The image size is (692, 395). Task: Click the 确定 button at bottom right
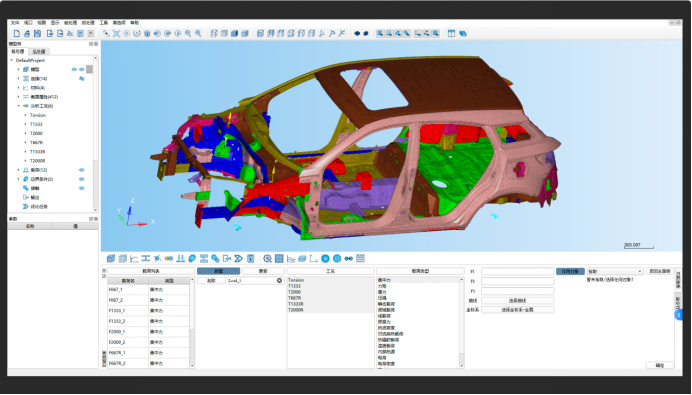point(660,365)
